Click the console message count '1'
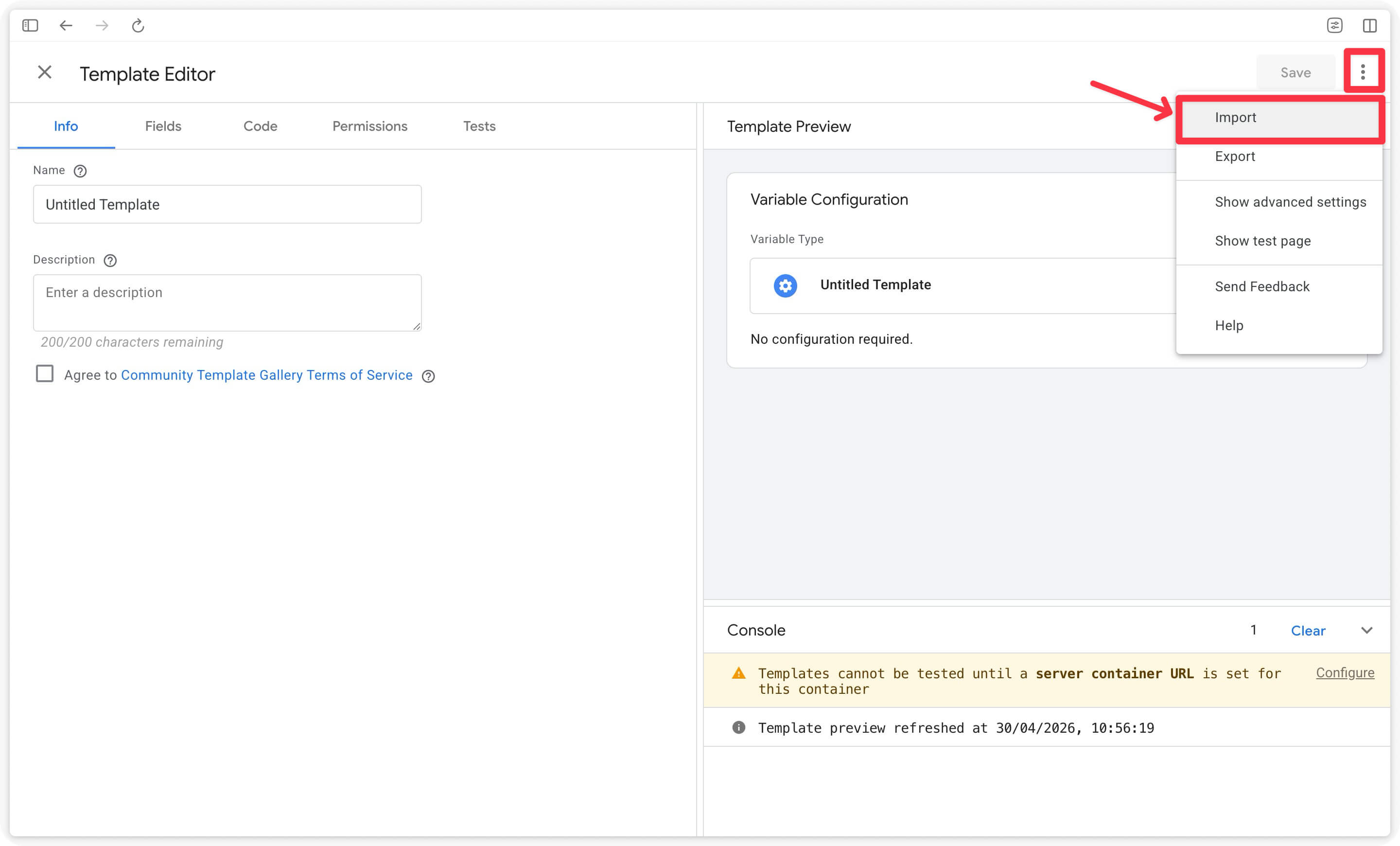 click(1253, 630)
